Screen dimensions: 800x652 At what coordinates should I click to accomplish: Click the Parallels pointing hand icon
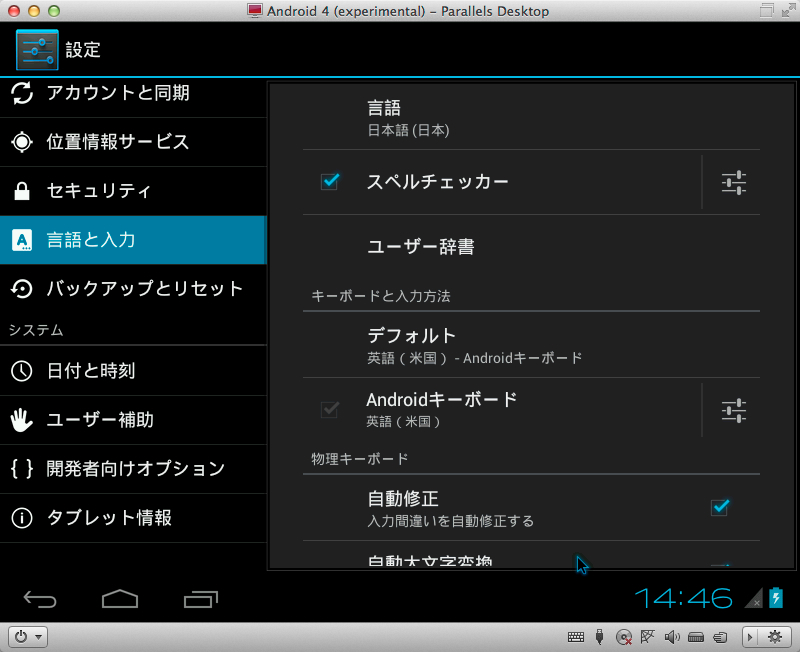coord(720,637)
